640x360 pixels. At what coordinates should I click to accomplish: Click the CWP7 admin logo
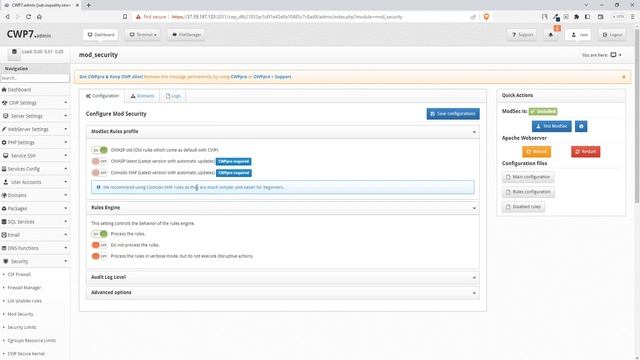[29, 35]
